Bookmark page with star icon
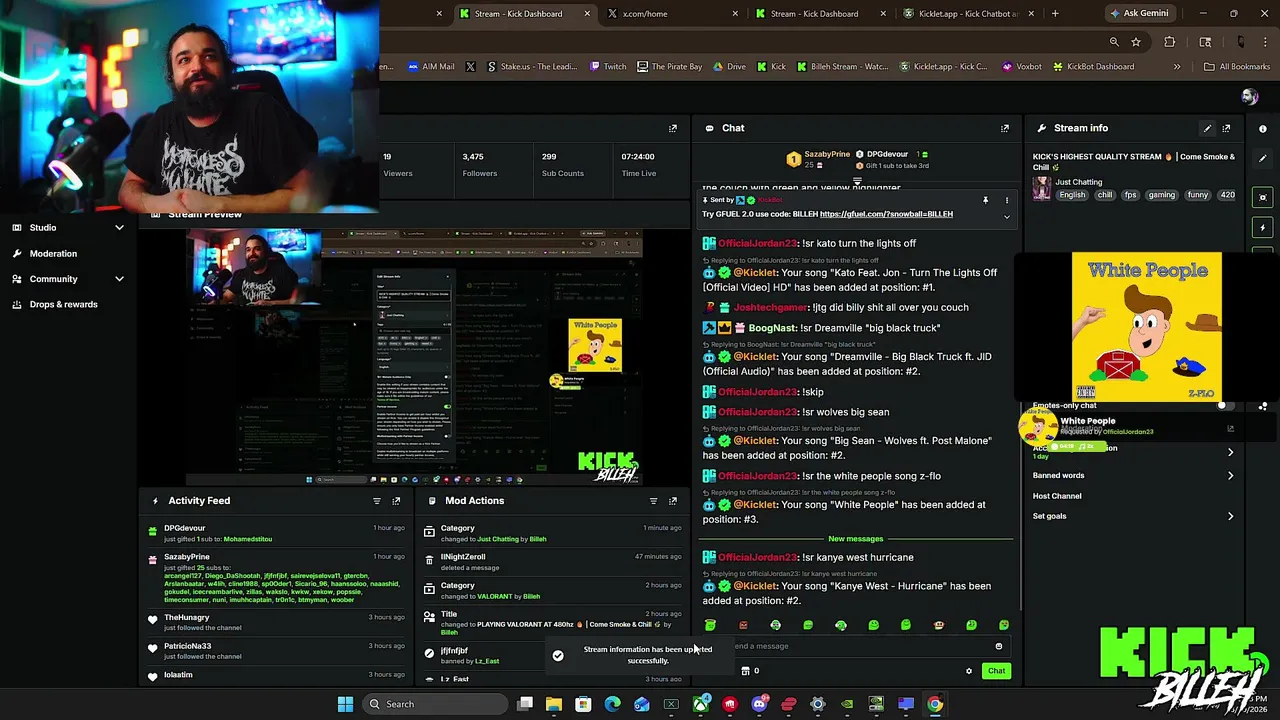Image resolution: width=1280 pixels, height=720 pixels. (1136, 42)
